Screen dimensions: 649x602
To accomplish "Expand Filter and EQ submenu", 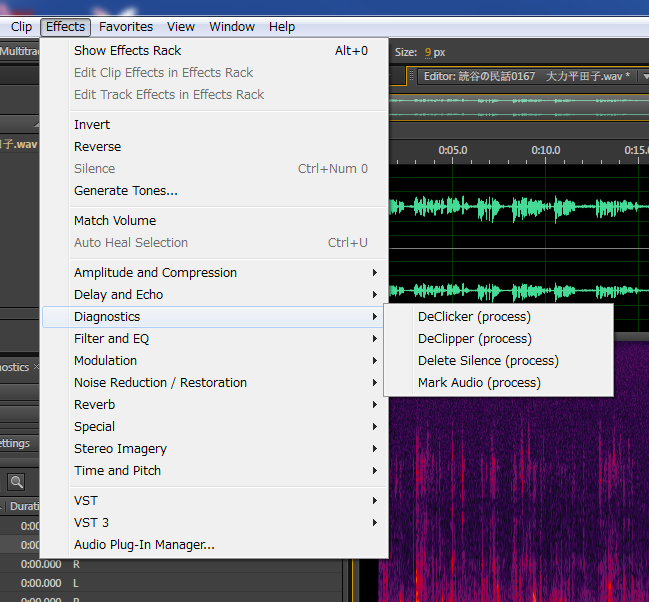I will pos(215,339).
